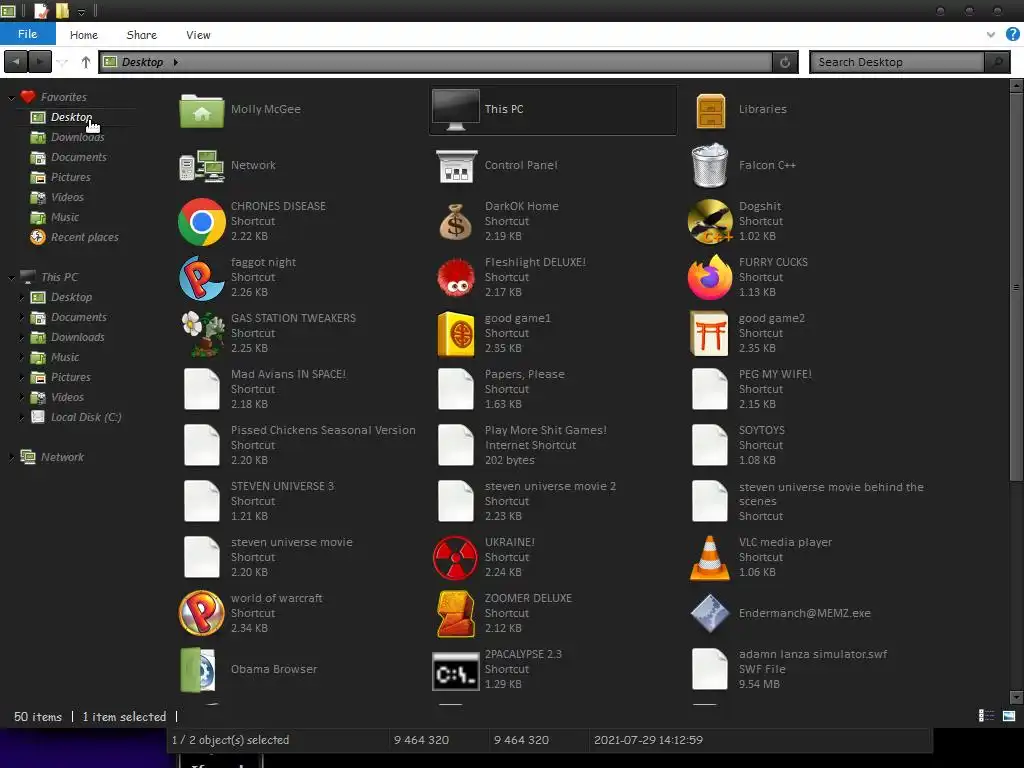Select the This PC monitor icon
The width and height of the screenshot is (1024, 768).
point(456,110)
